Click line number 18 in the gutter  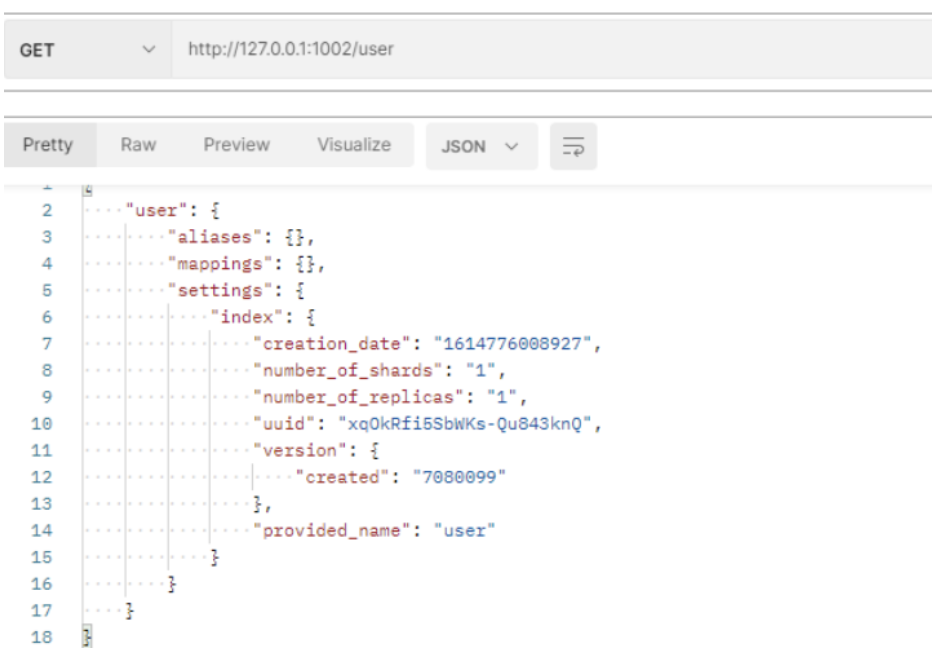(x=42, y=637)
